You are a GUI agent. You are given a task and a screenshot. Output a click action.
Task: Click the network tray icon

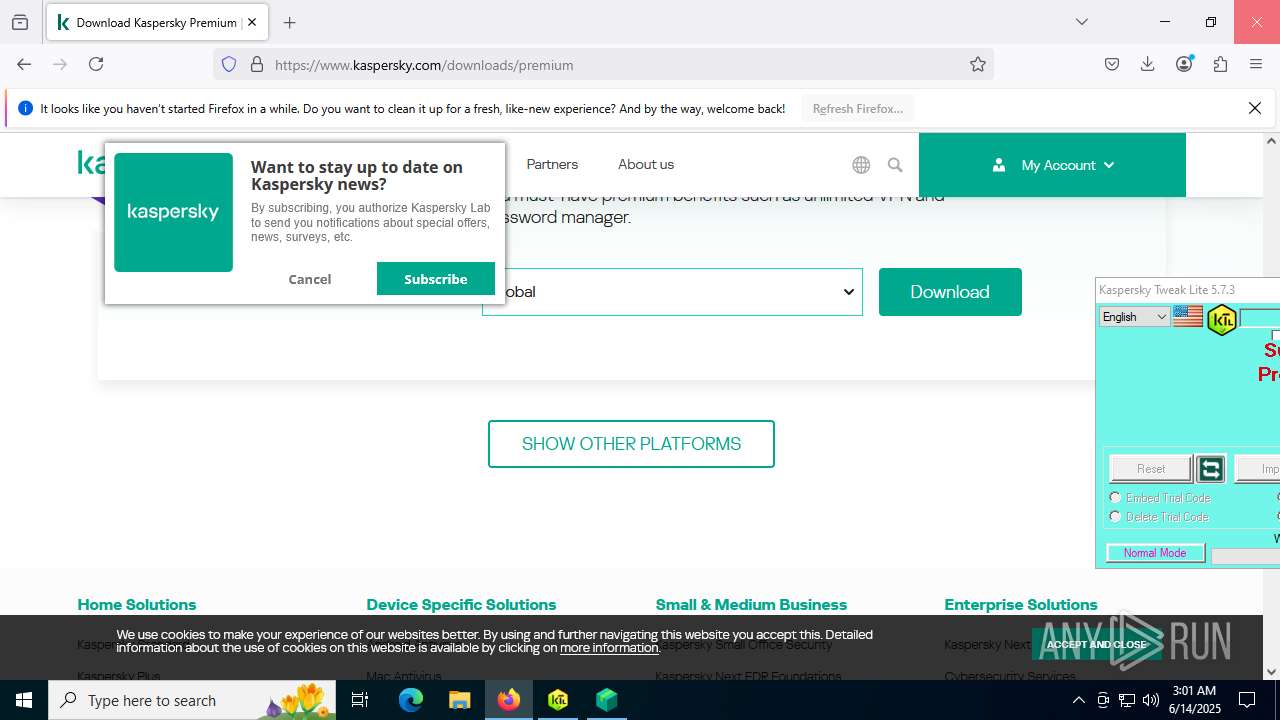coord(1127,700)
